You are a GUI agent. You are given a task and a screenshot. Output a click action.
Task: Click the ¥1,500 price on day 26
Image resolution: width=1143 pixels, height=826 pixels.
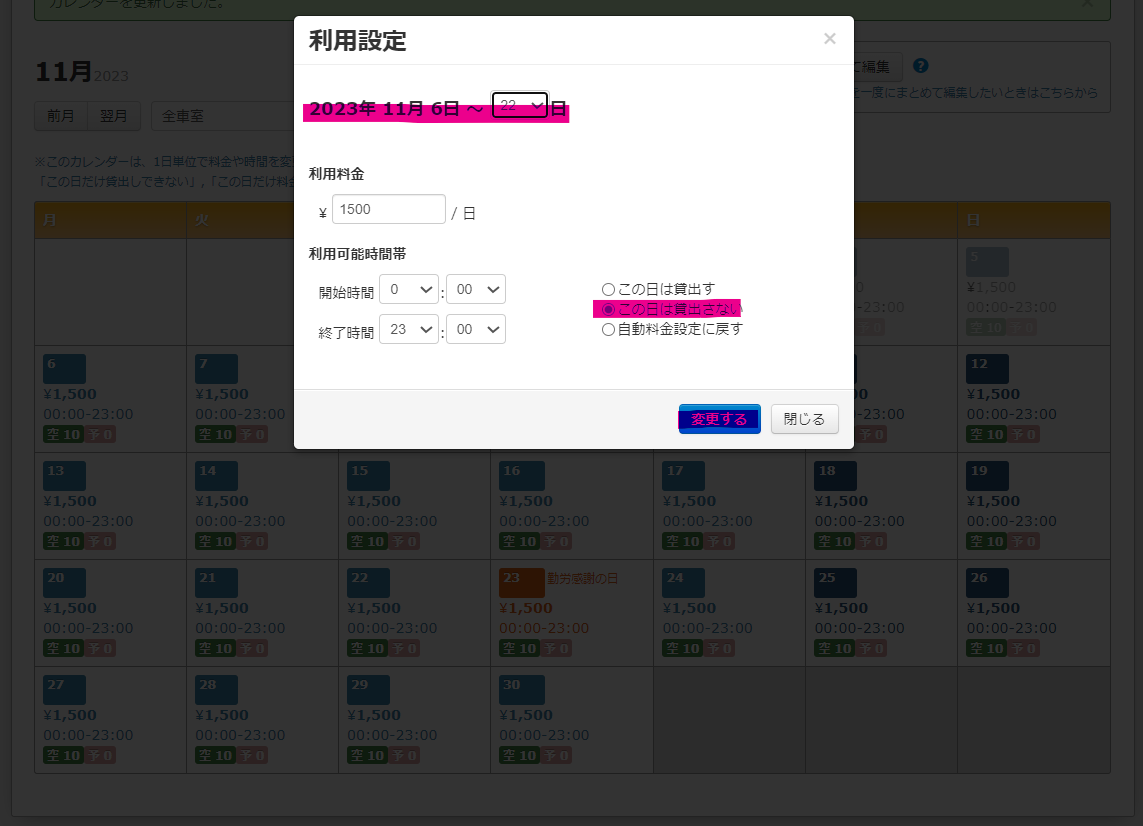click(993, 608)
